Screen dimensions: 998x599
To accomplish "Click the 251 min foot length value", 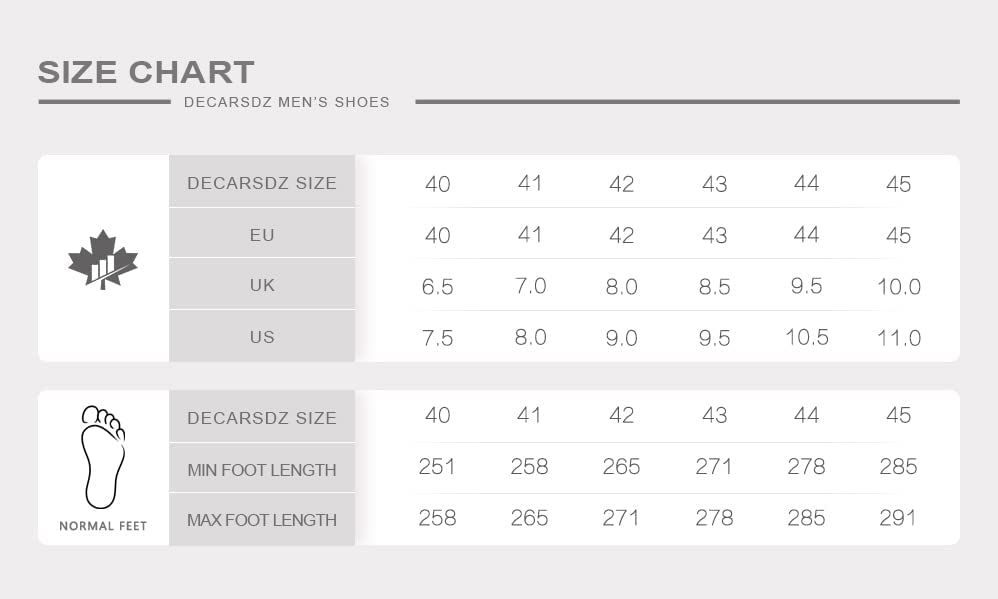I will coord(437,467).
